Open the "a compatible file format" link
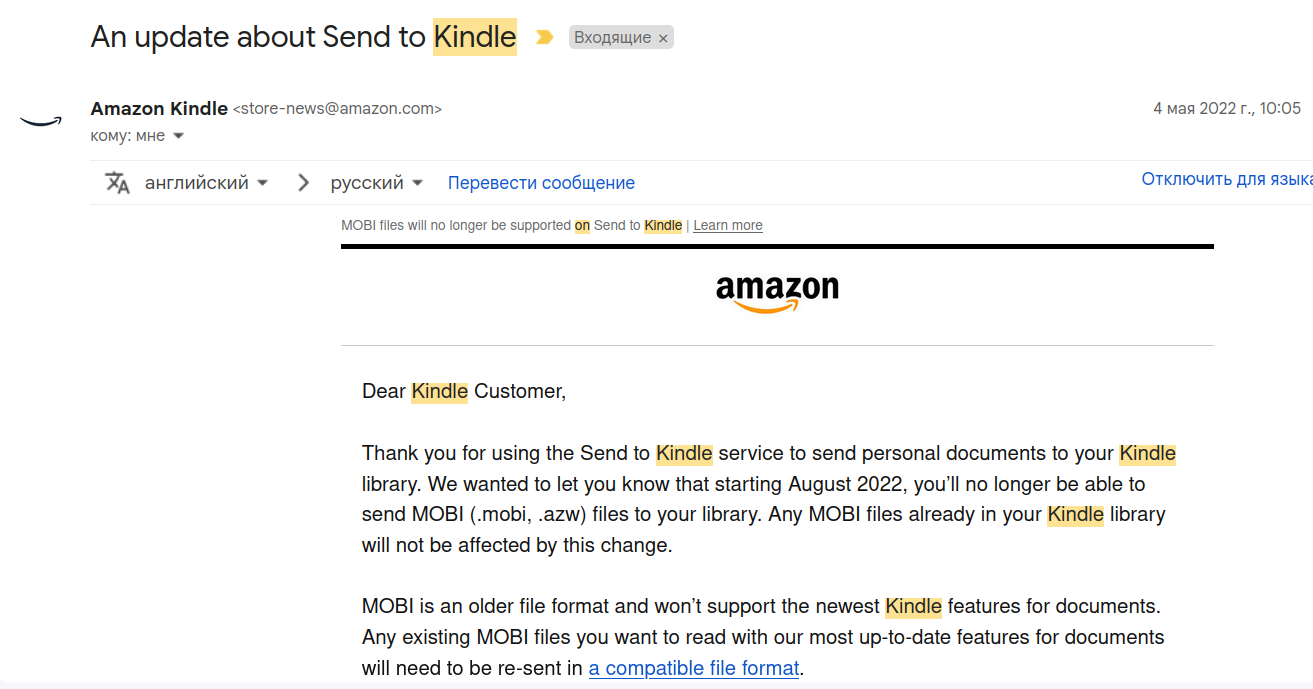 (x=694, y=668)
